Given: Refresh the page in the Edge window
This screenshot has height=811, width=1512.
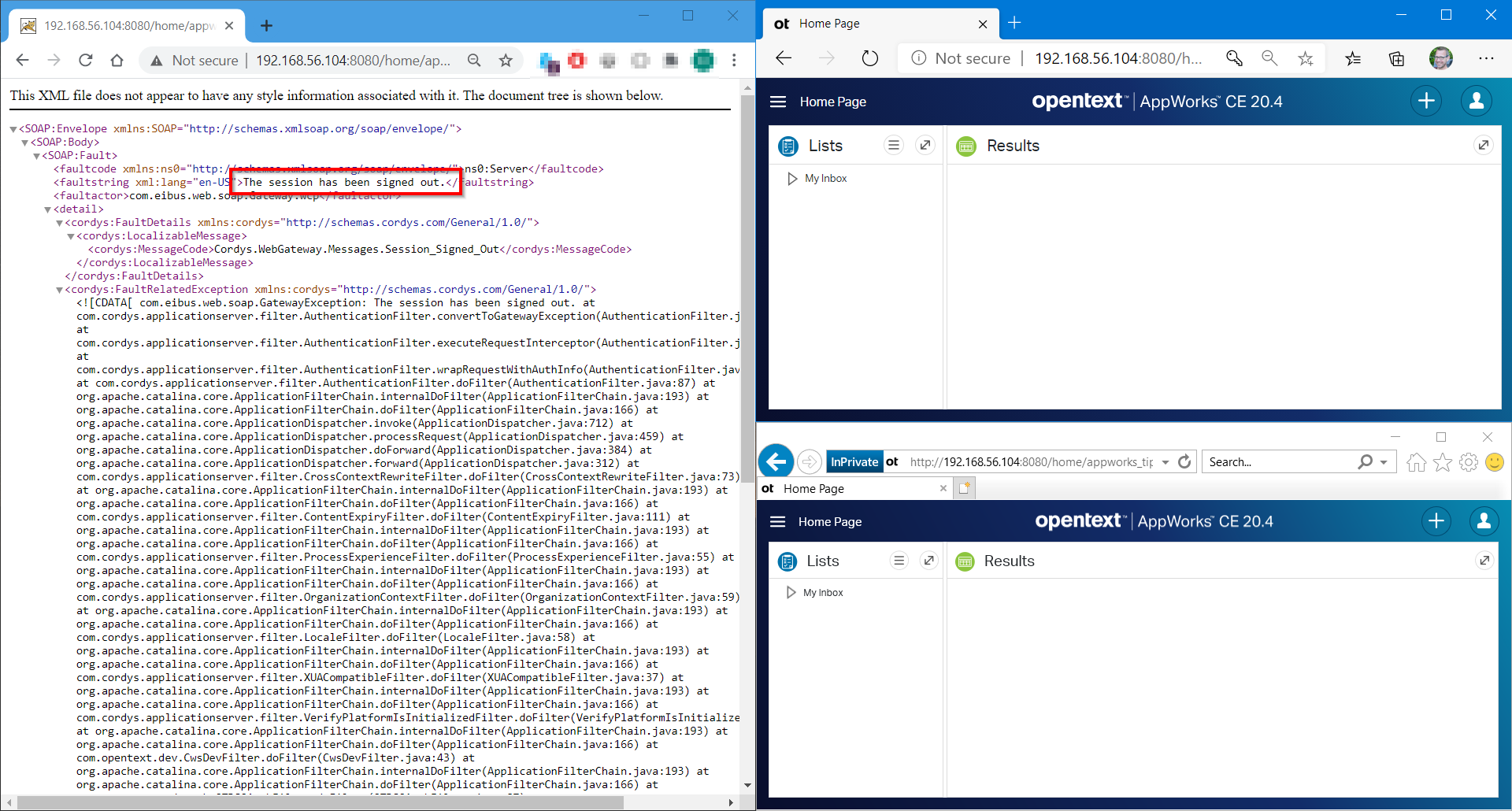Looking at the screenshot, I should [869, 58].
